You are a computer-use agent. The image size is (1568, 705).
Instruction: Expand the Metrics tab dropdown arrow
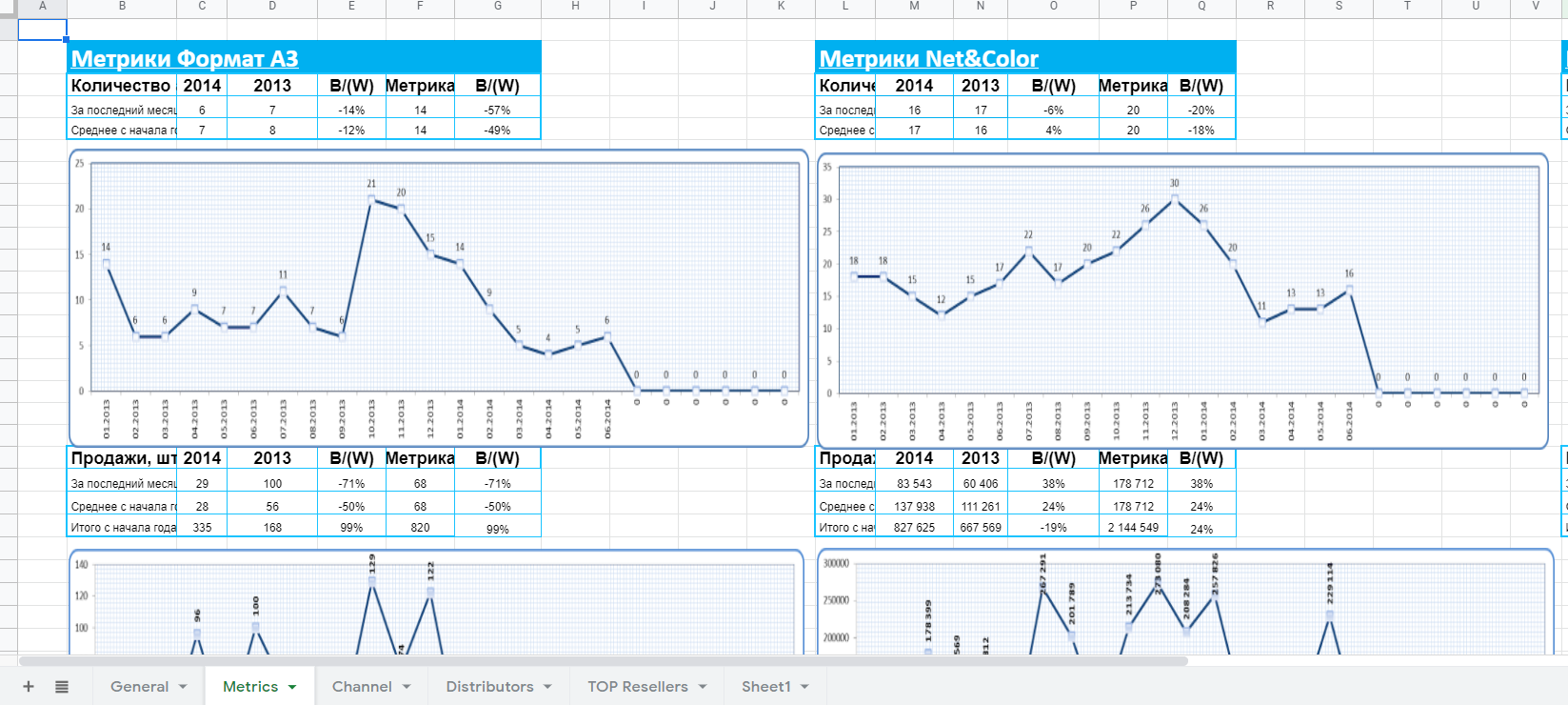pos(292,687)
